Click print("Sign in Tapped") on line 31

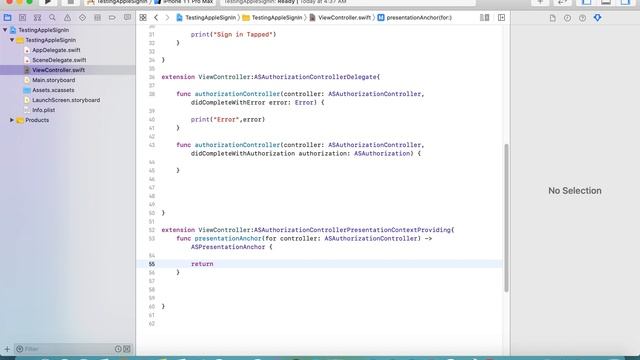[x=233, y=35]
